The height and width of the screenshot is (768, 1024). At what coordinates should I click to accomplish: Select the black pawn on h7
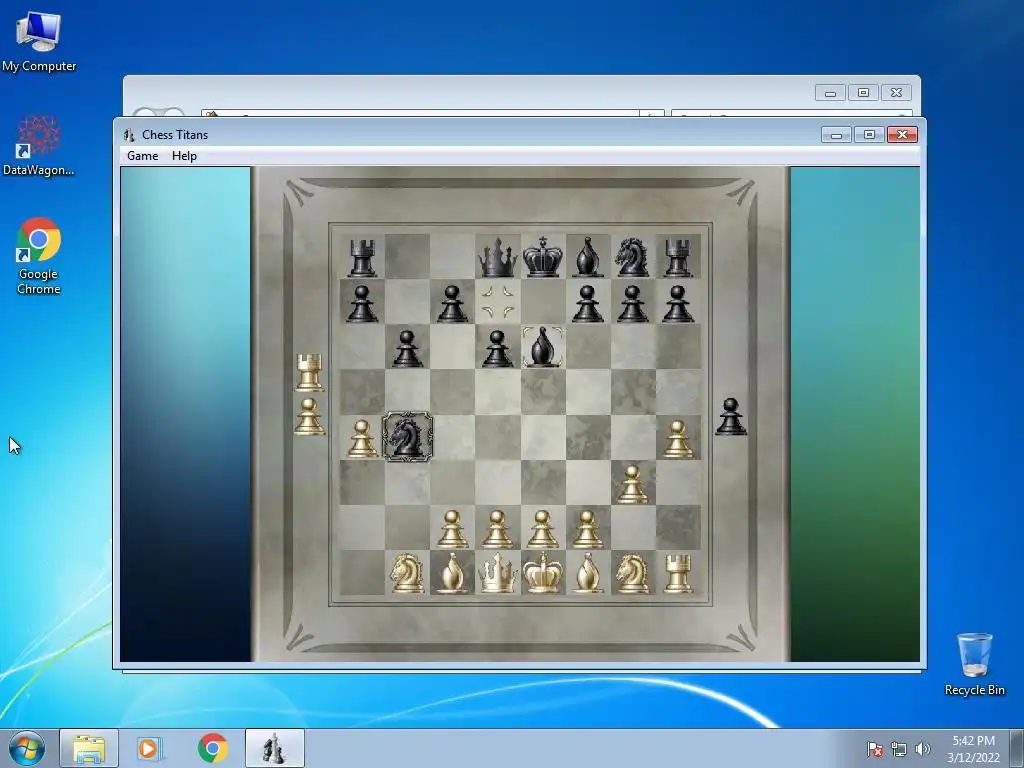click(677, 304)
